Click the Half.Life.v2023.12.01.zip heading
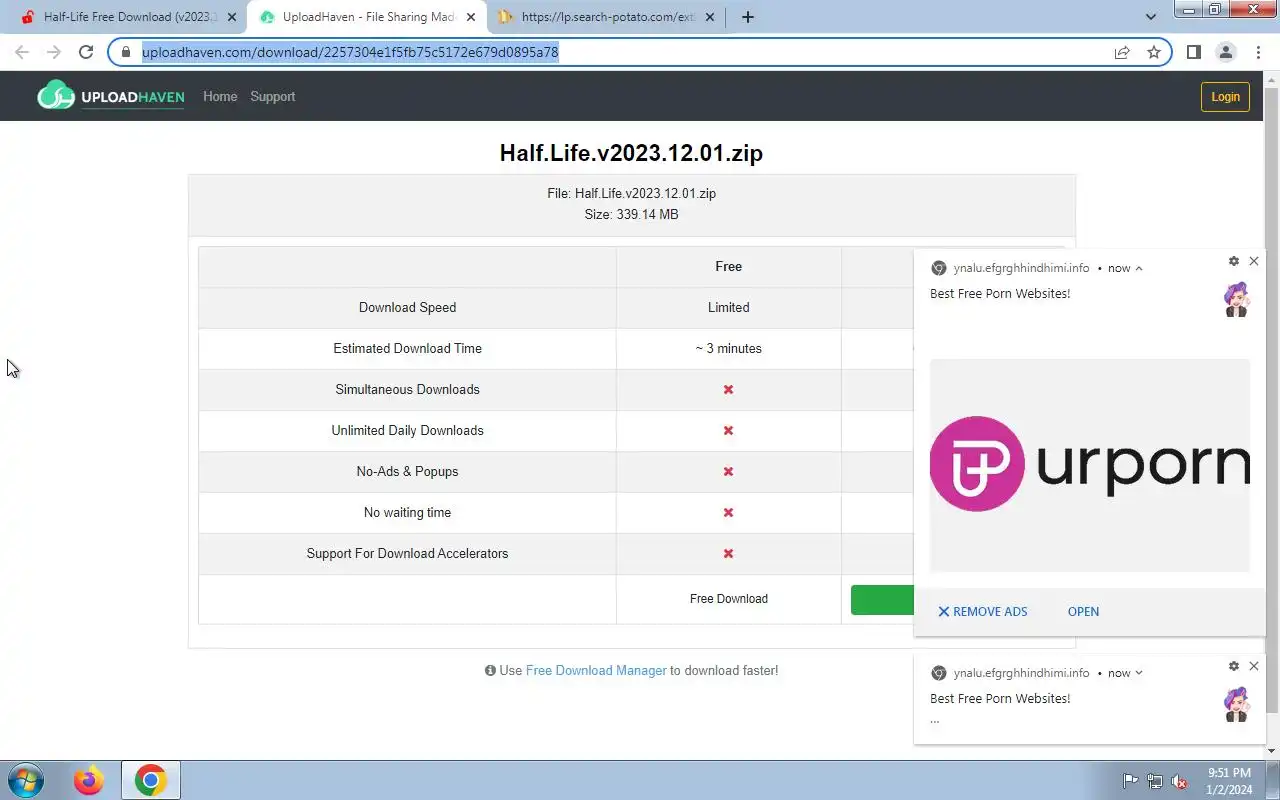 coord(631,153)
